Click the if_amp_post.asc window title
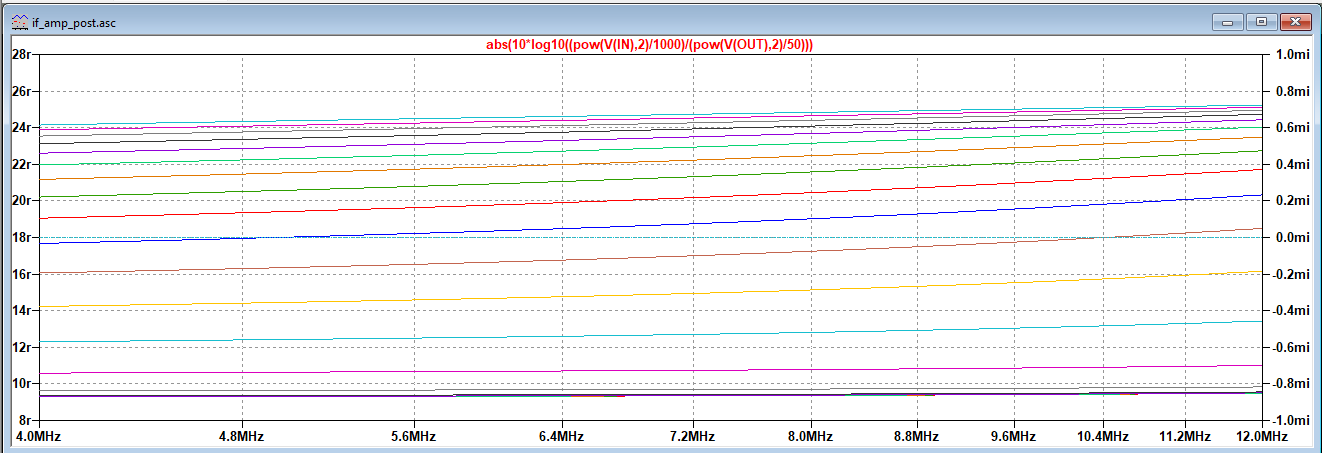The width and height of the screenshot is (1322, 453). 74,22
